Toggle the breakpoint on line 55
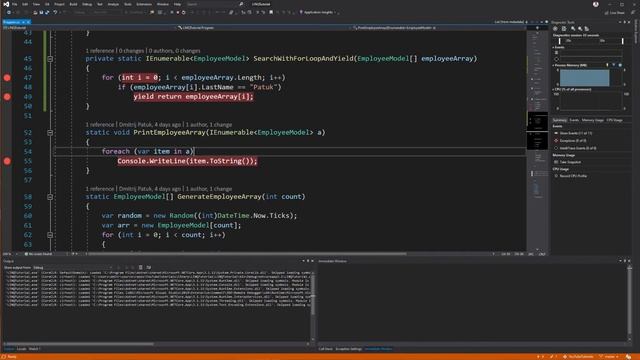Viewport: 640px width, 360px height. [7, 161]
